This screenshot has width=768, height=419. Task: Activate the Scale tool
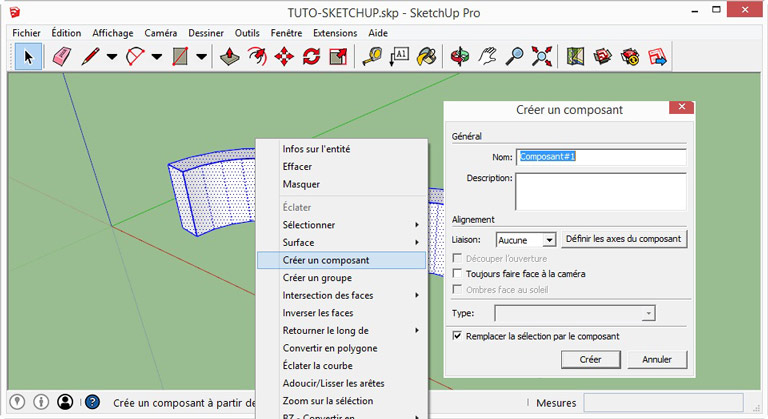[338, 56]
